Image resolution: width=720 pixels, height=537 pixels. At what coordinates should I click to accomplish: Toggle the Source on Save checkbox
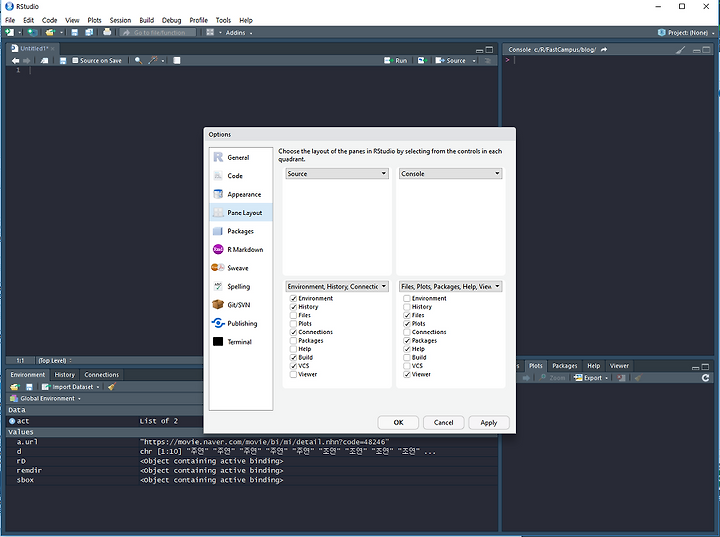[x=75, y=61]
